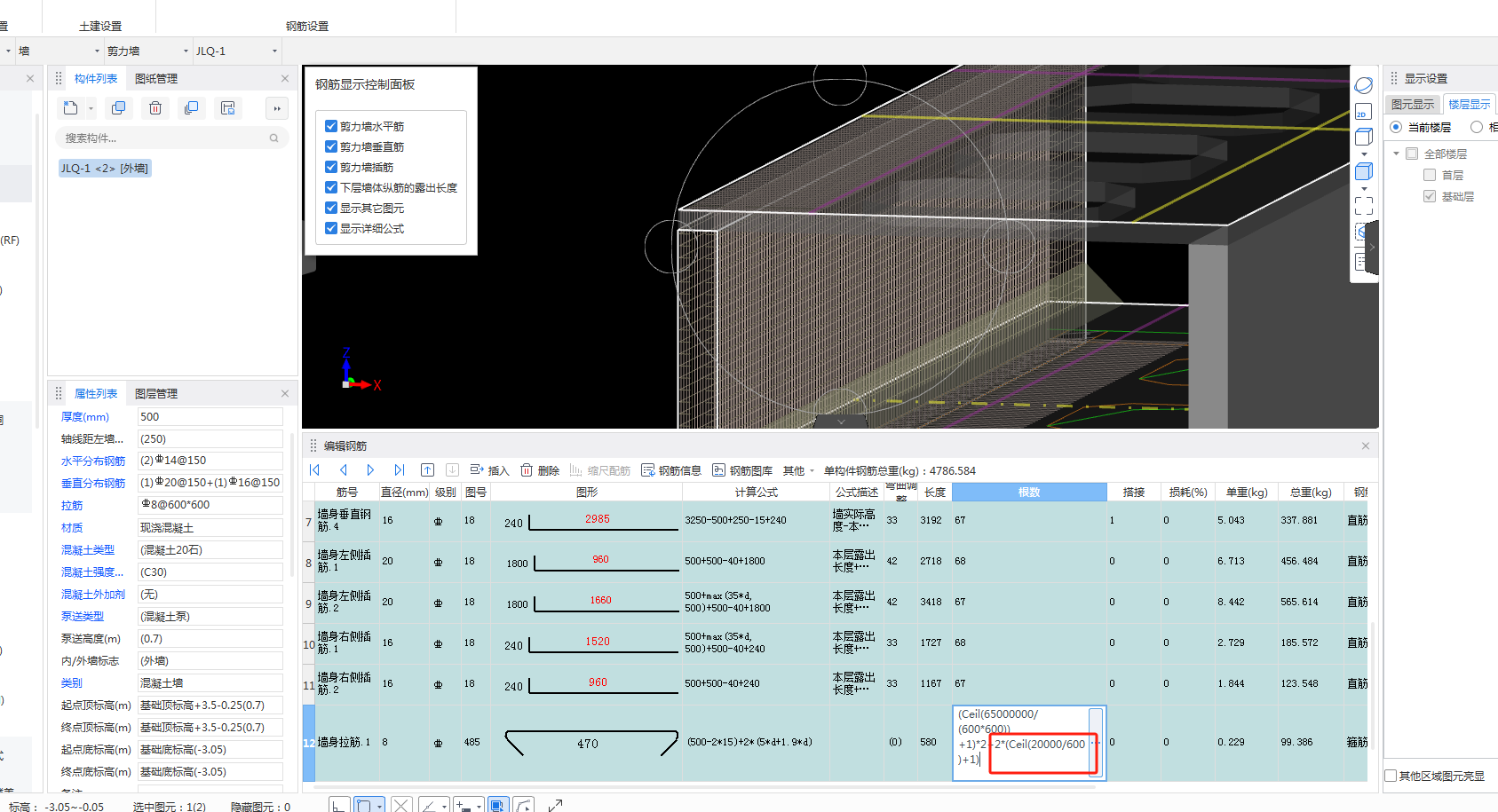
Task: Click the diagonal expand arrows icon in status bar
Action: [x=555, y=805]
